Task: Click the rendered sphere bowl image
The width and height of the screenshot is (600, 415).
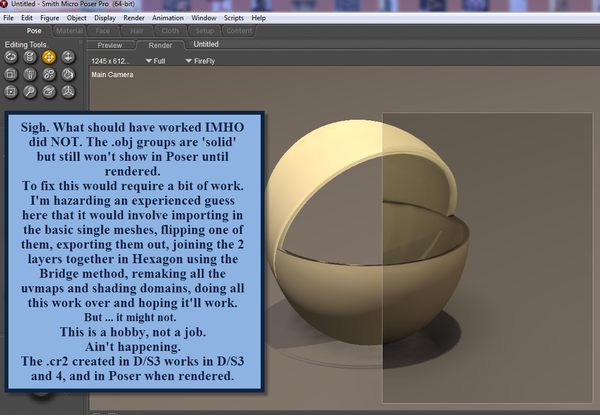Action: pos(367,234)
